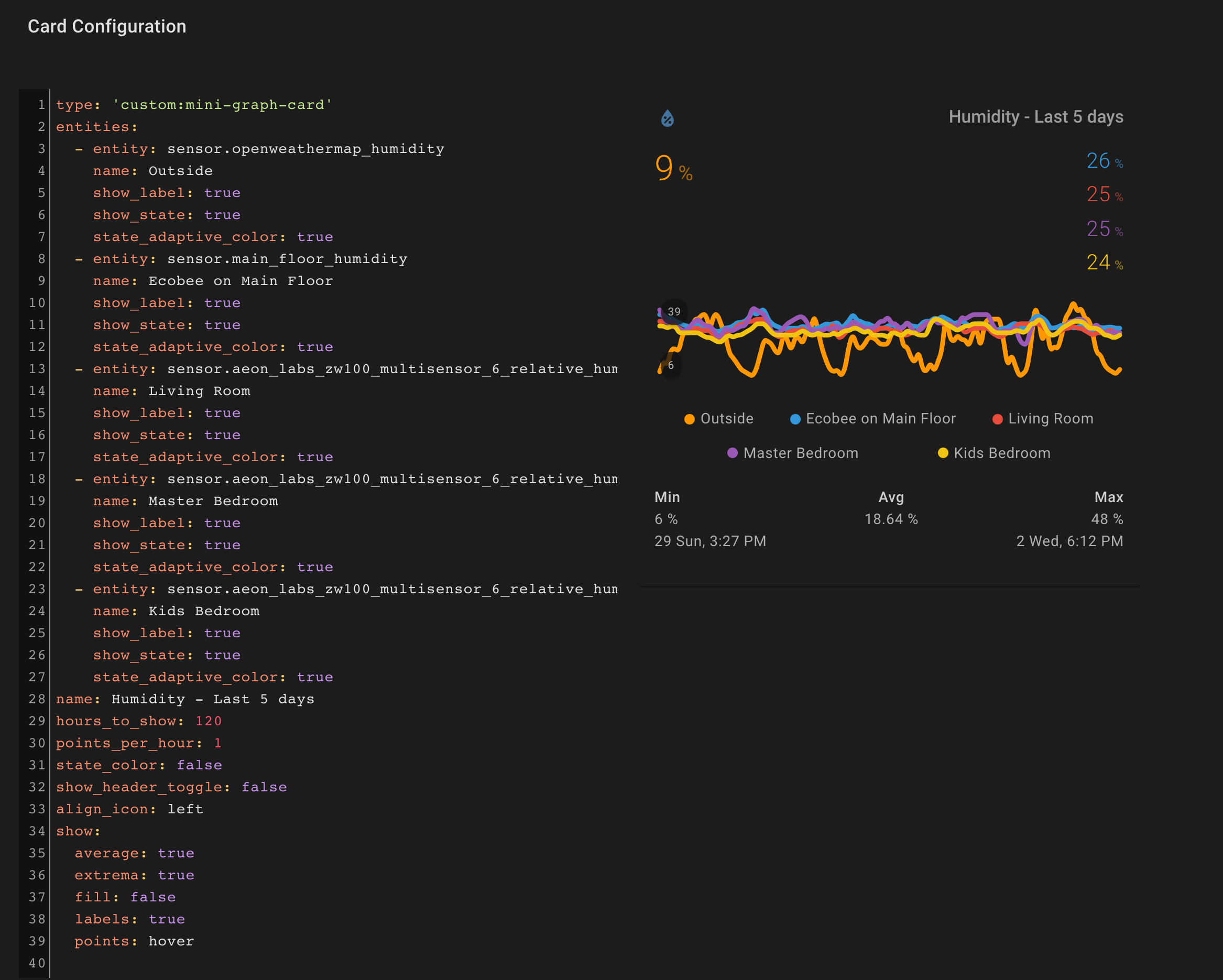Click the 9 % Outside state value
This screenshot has height=980, width=1223.
coord(673,169)
